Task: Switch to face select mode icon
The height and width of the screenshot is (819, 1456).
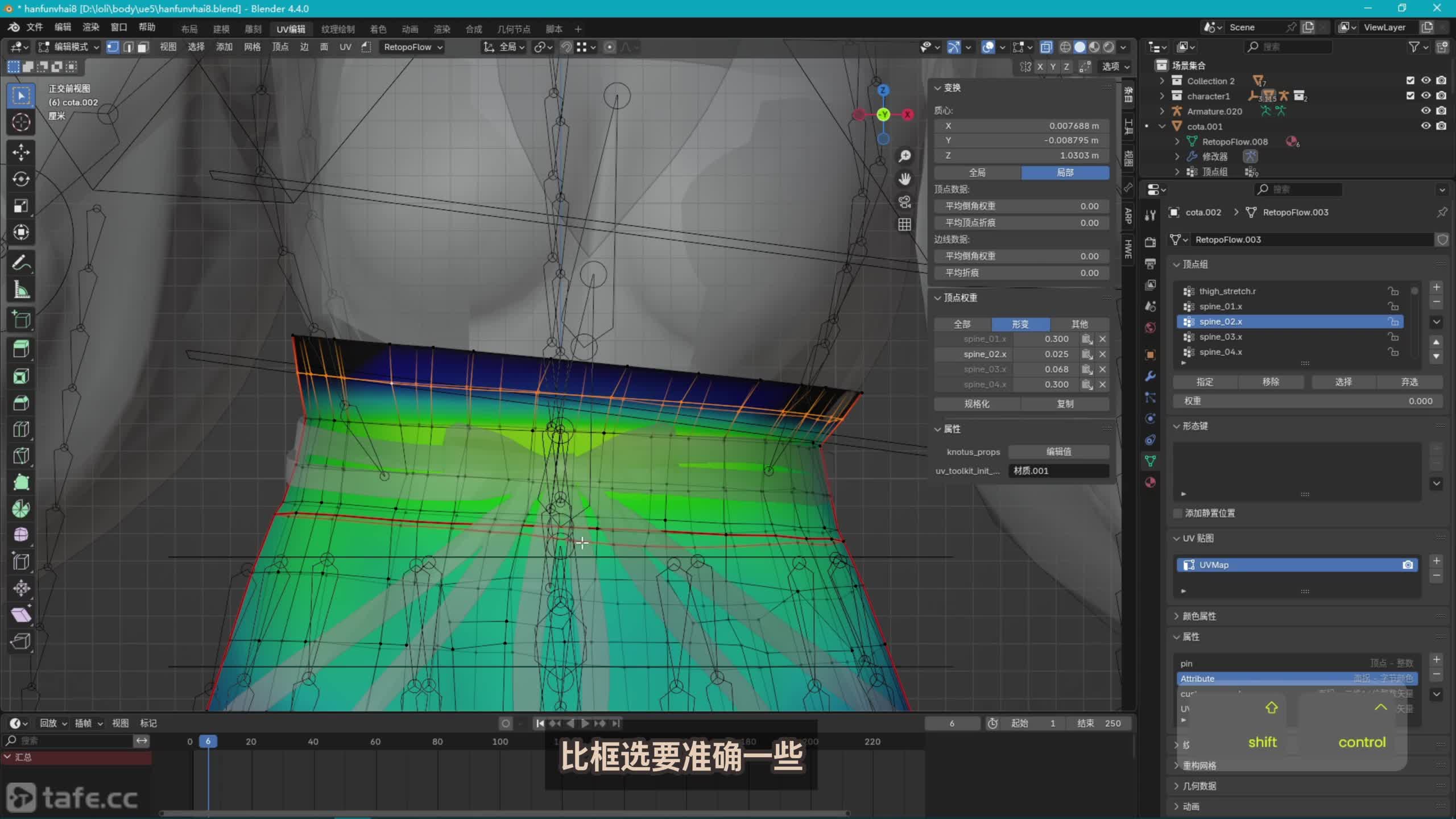Action: pyautogui.click(x=143, y=47)
